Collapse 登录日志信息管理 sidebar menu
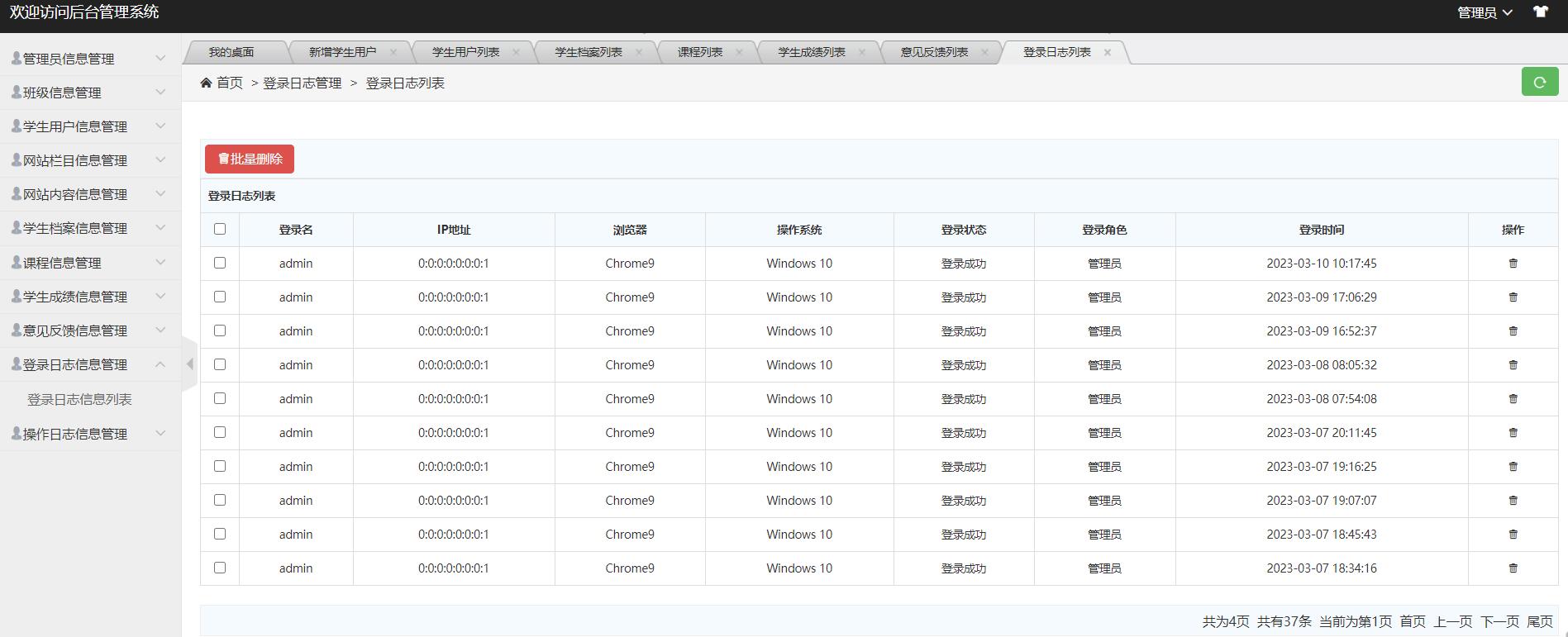 [90, 364]
